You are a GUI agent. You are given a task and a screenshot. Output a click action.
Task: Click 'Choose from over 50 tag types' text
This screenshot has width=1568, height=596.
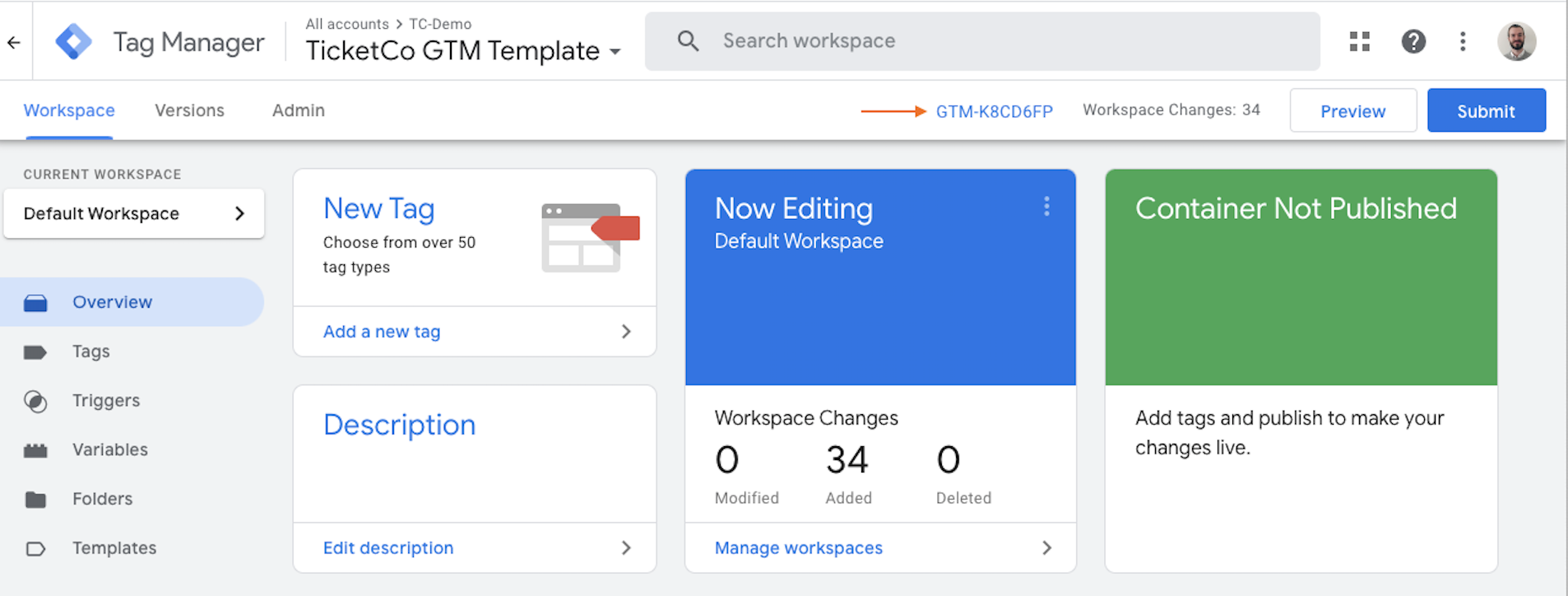[x=399, y=254]
